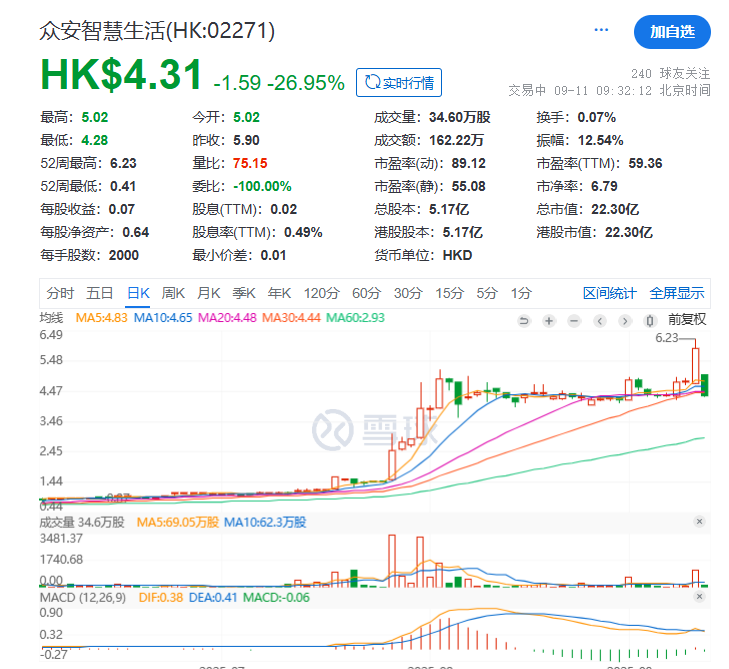
Task: Select the 季K chart tab
Action: click(x=244, y=293)
